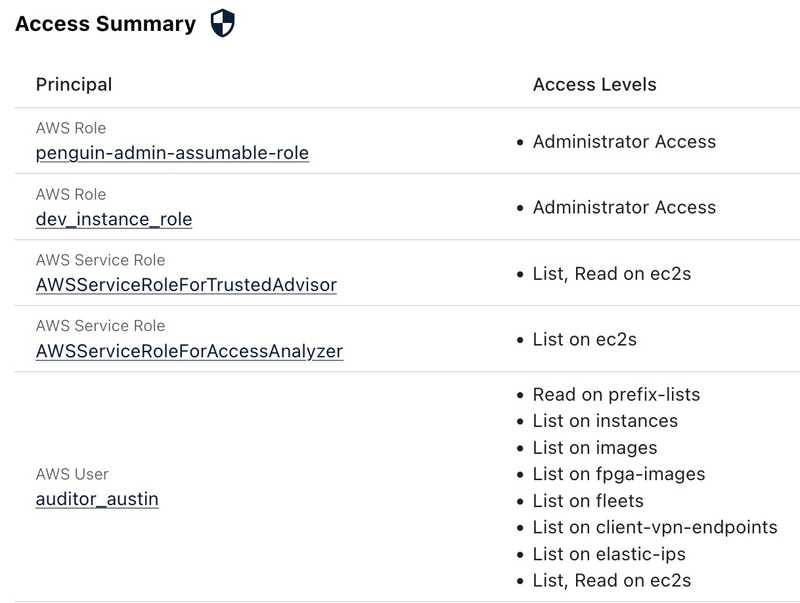The image size is (800, 603).
Task: Open the dev_instance_role principal link
Action: tap(114, 219)
